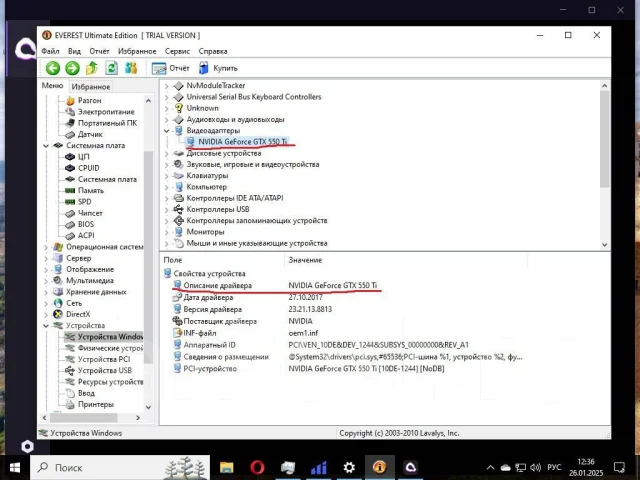The width and height of the screenshot is (640, 480).
Task: Select Устройства PCI tree item
Action: coord(104,359)
